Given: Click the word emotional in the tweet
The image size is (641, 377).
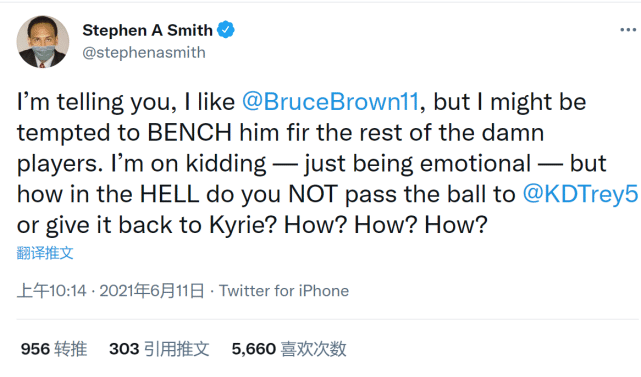Looking at the screenshot, I should (475, 163).
